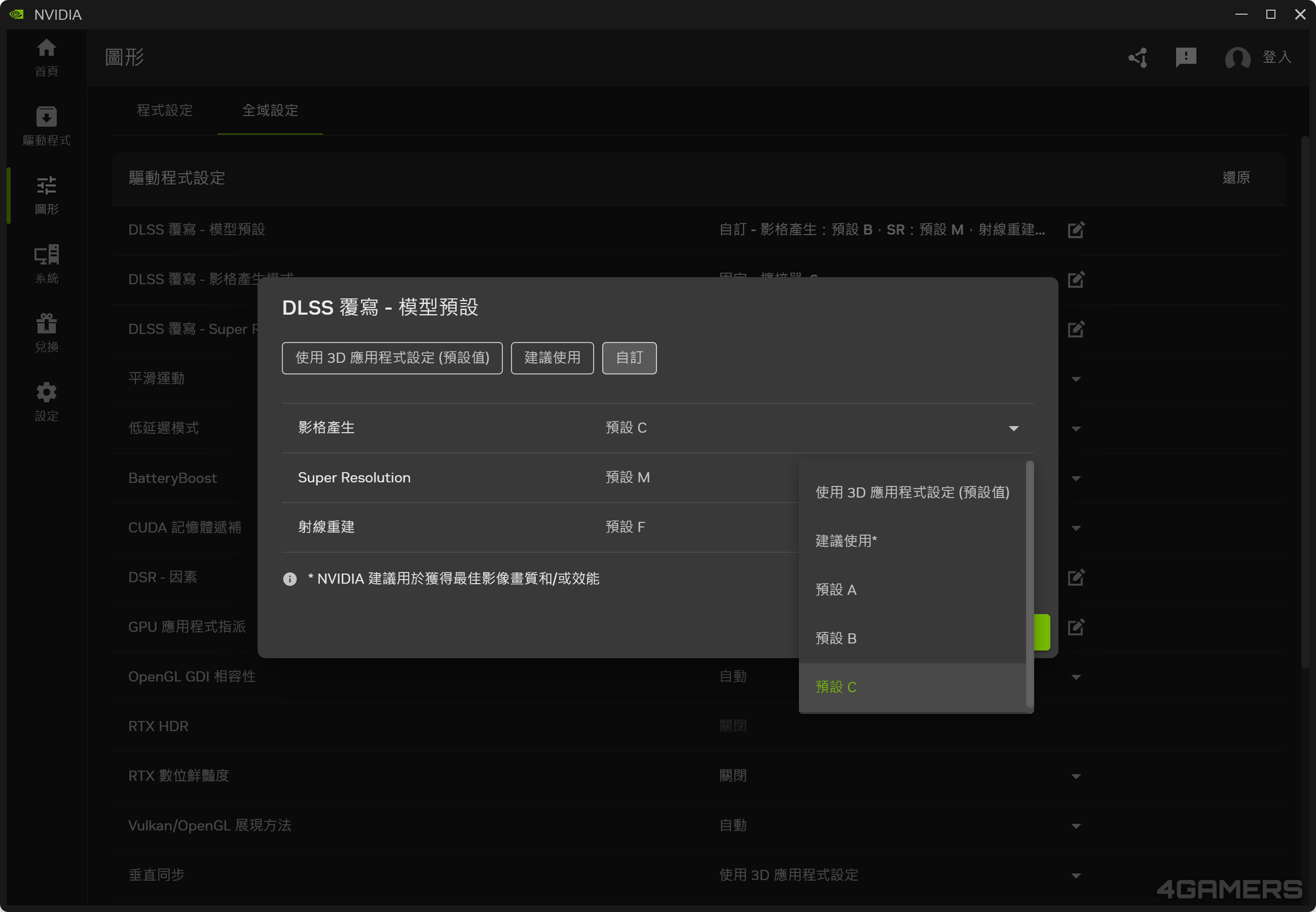The width and height of the screenshot is (1316, 912).
Task: Click the share icon in header
Action: (1138, 57)
